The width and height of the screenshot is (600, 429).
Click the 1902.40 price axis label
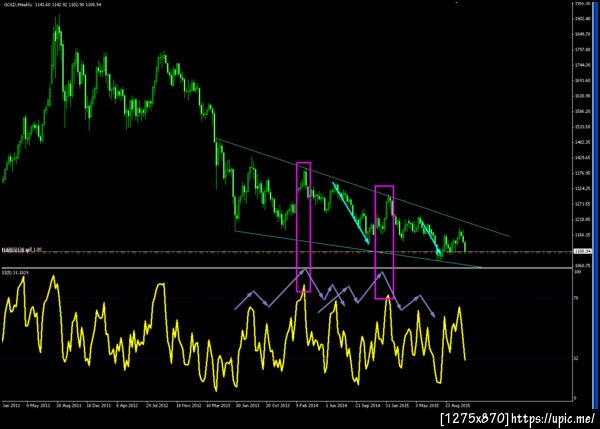[582, 19]
